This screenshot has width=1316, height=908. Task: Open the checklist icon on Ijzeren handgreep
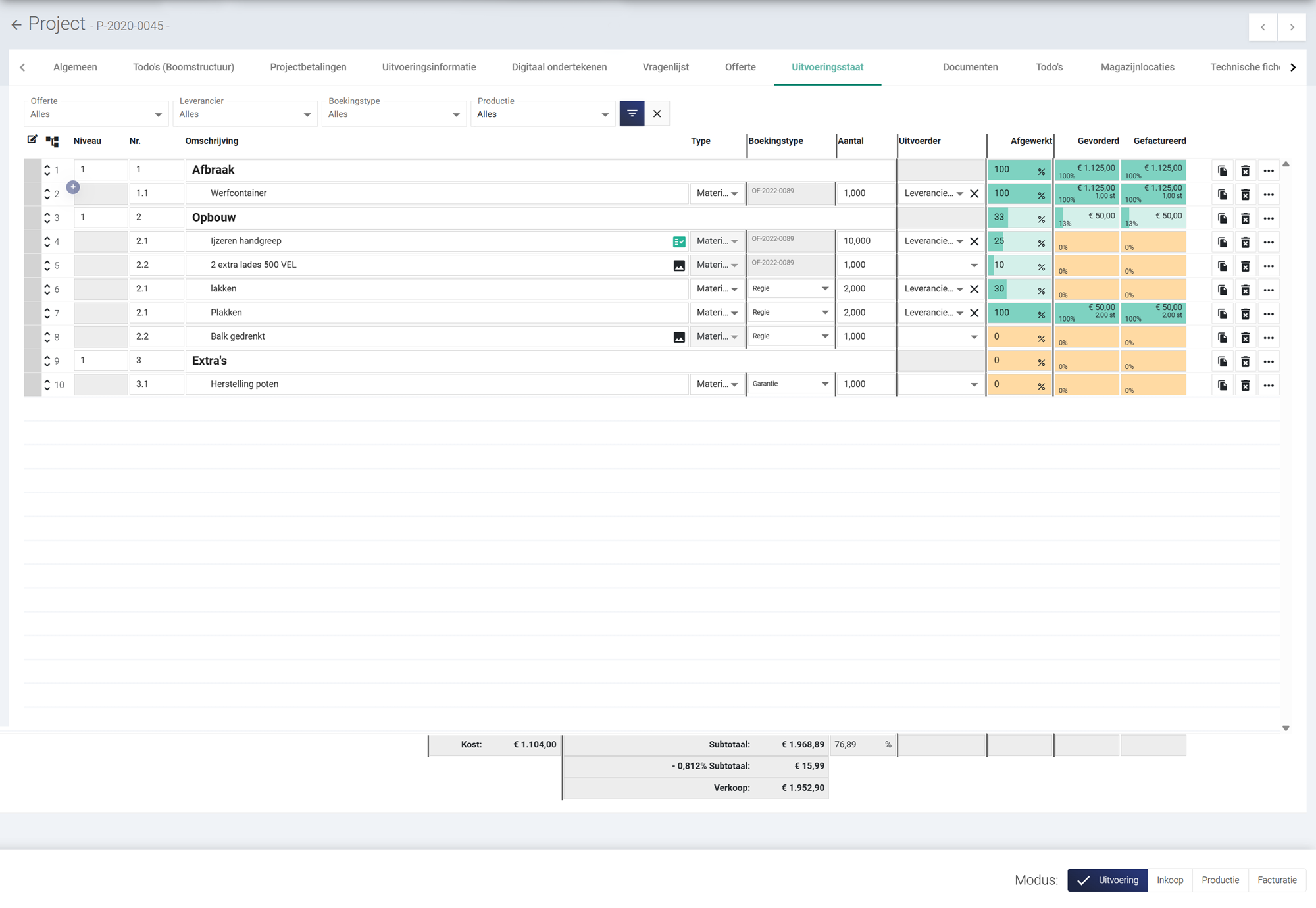click(x=679, y=241)
